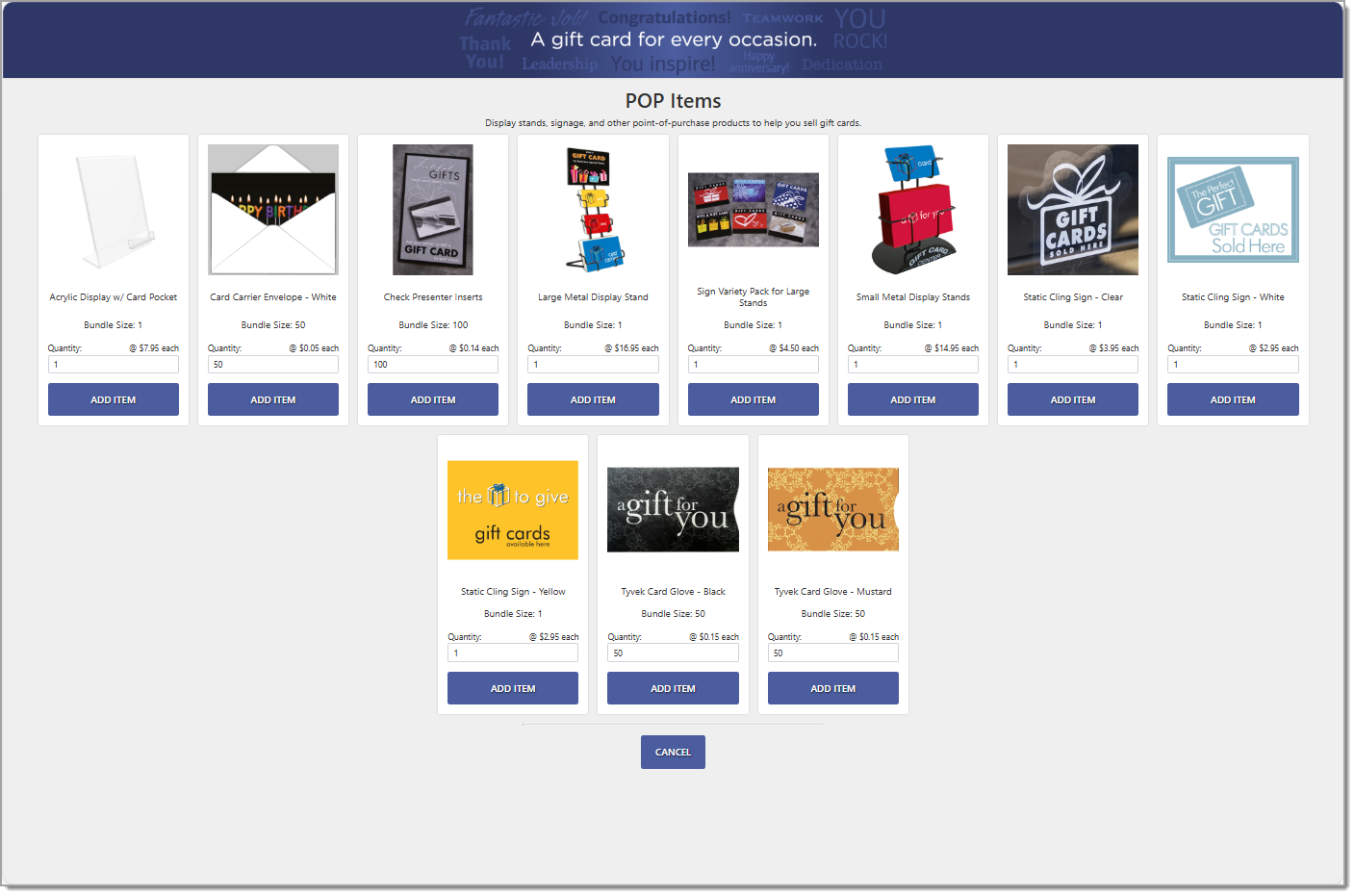Focus quantity field for Static Cling Yellow
The width and height of the screenshot is (1355, 896).
tap(513, 653)
